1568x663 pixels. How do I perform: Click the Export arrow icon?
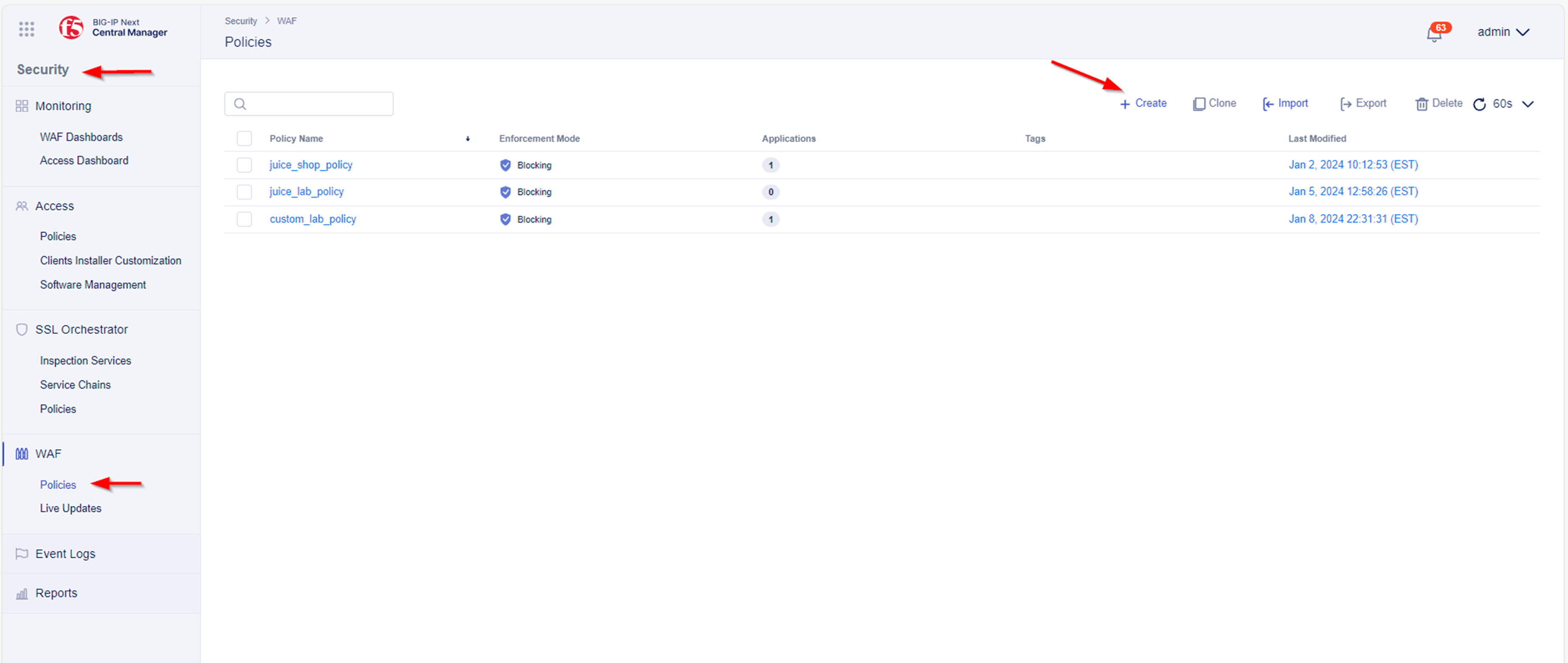(x=1346, y=104)
